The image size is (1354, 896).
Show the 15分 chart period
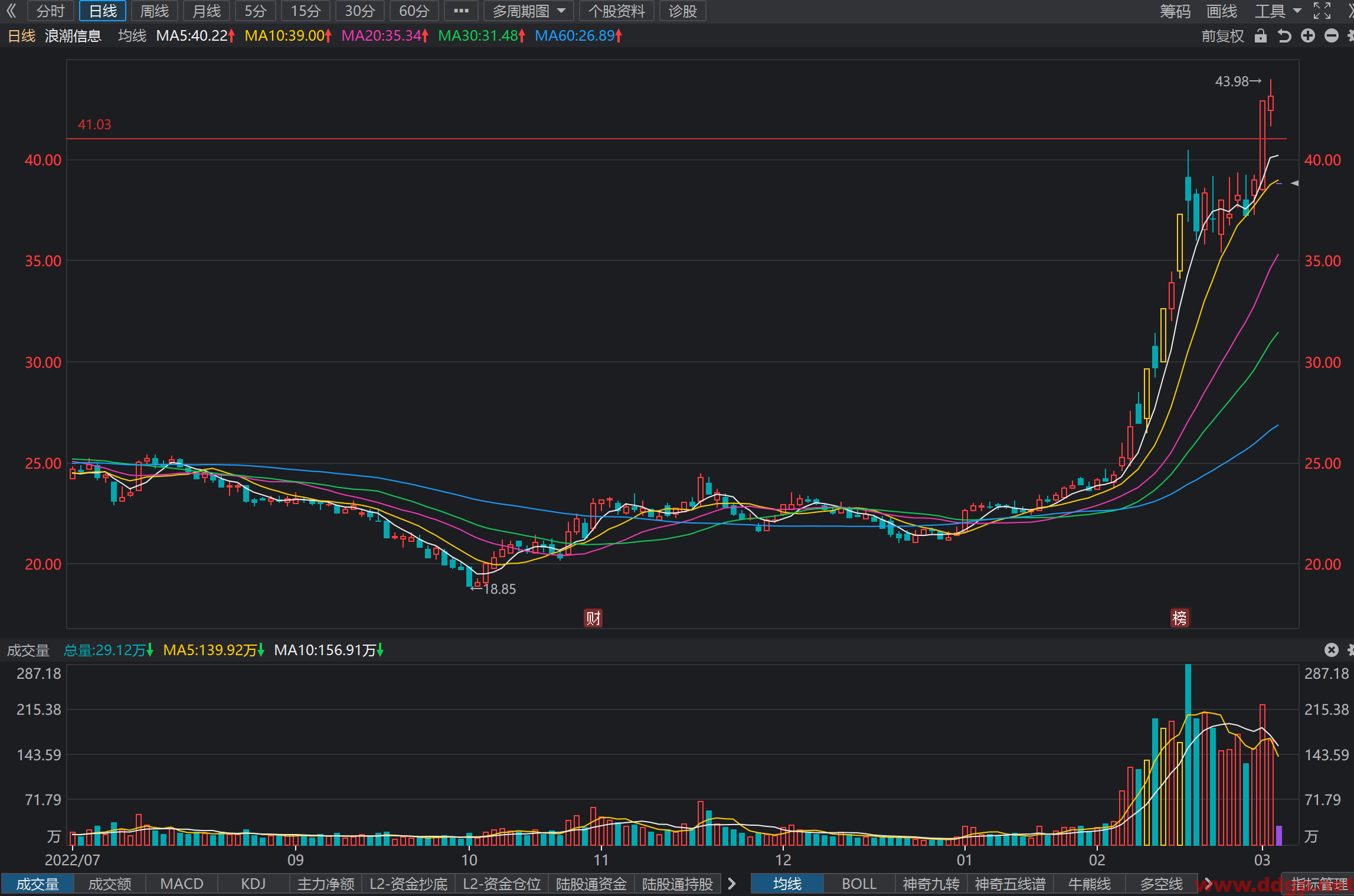click(306, 11)
